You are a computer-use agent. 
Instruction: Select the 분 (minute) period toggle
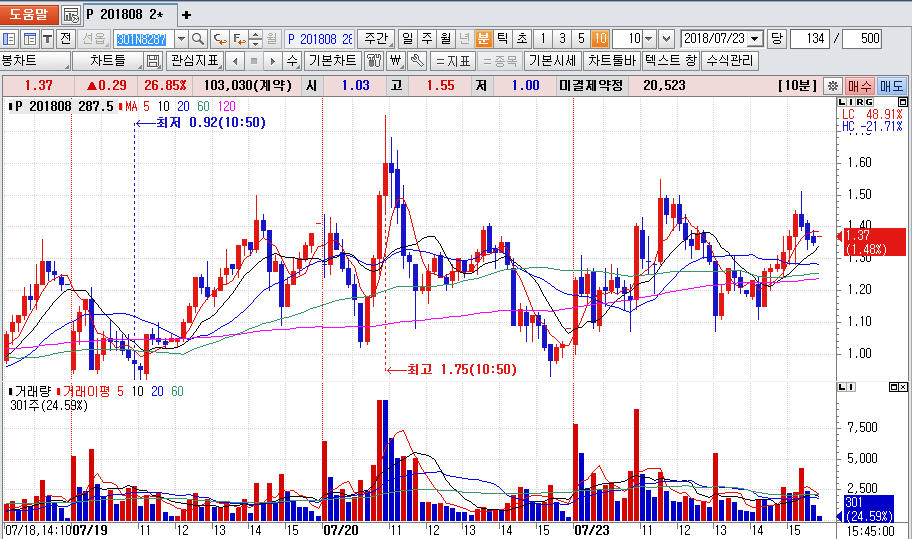[x=483, y=39]
